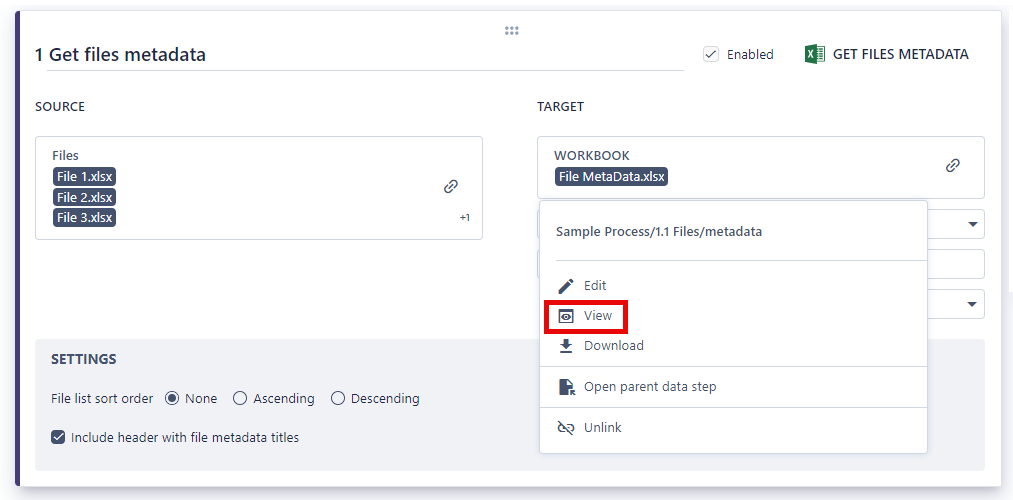Choose Descending file list sort order
The width and height of the screenshot is (1013, 500).
point(338,399)
